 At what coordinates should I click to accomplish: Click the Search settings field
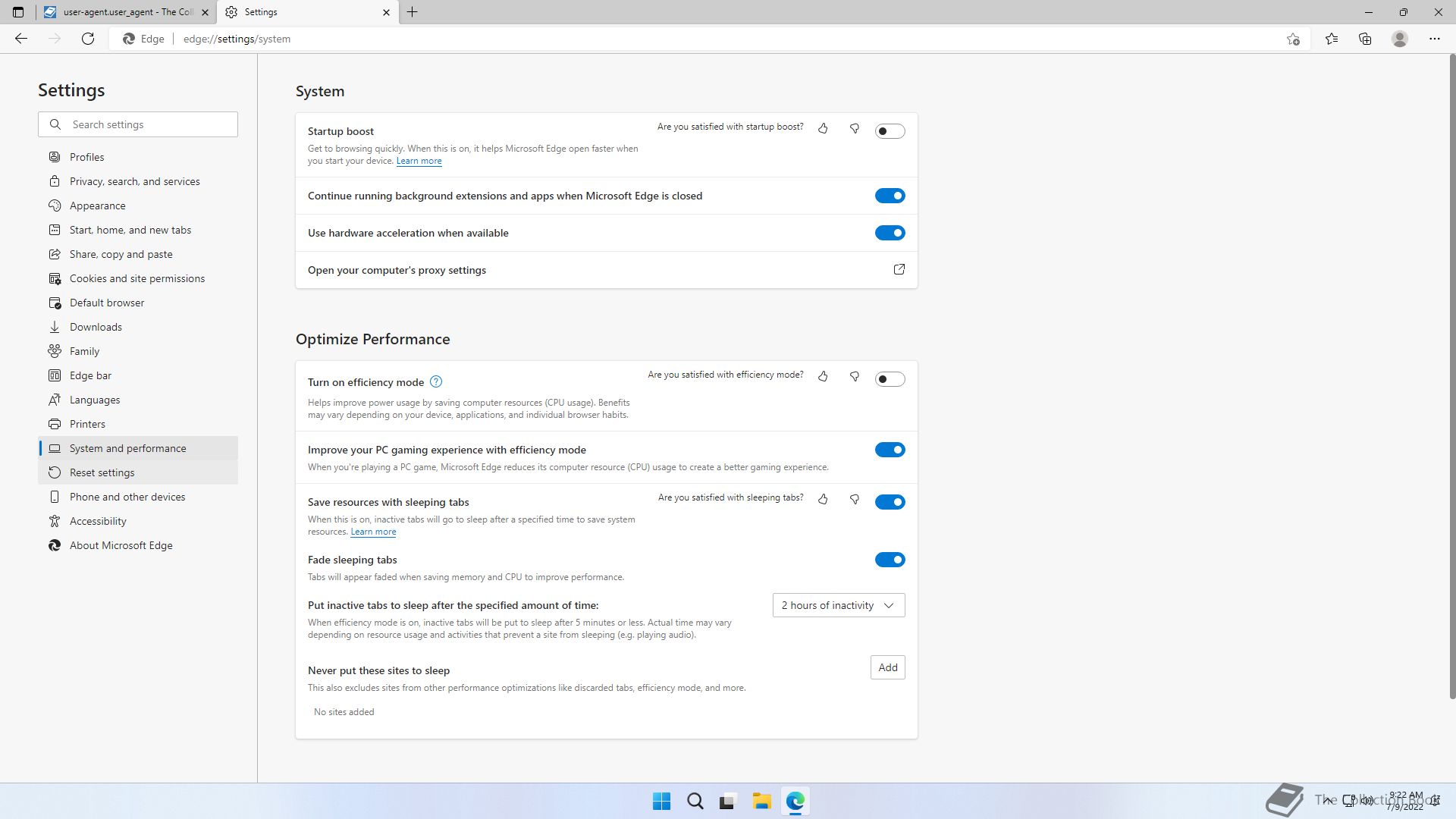tap(138, 124)
